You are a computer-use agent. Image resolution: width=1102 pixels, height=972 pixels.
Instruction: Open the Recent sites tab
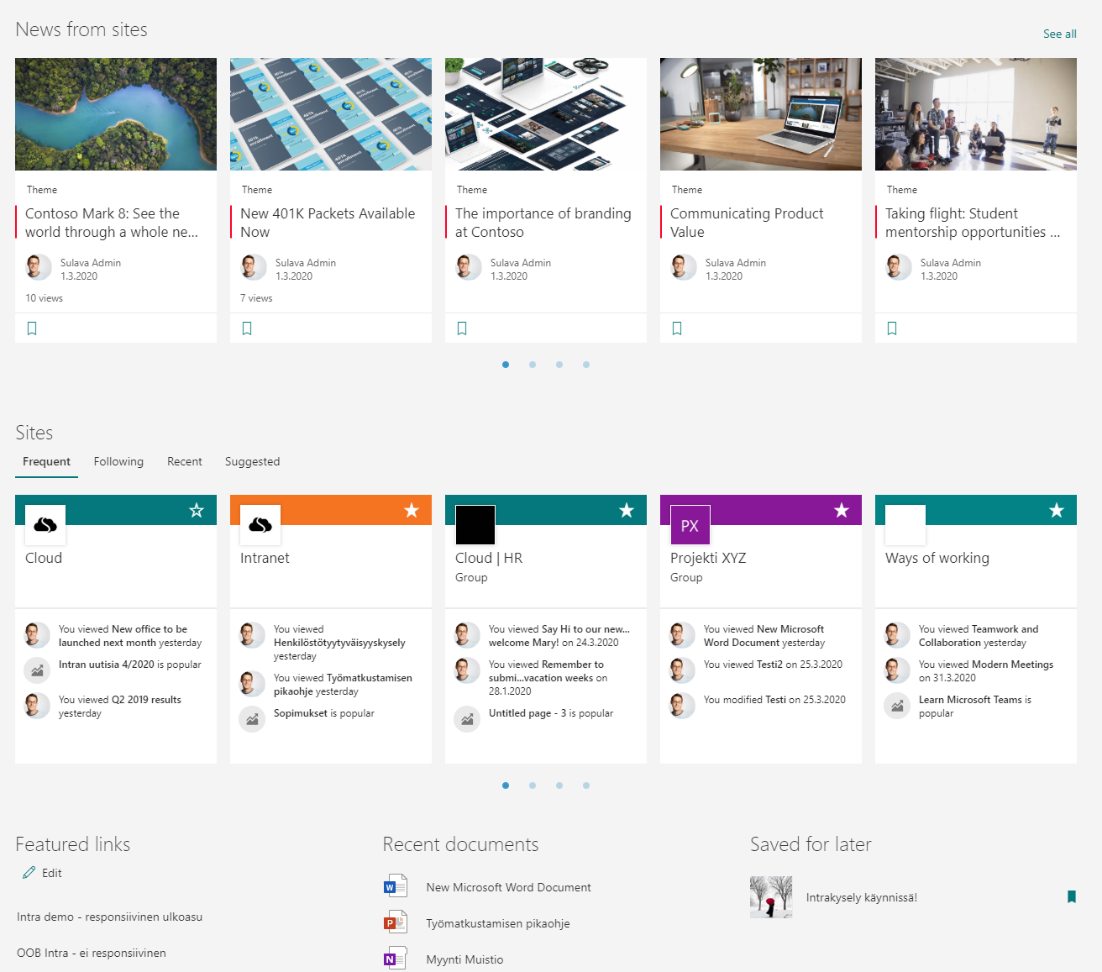click(184, 462)
